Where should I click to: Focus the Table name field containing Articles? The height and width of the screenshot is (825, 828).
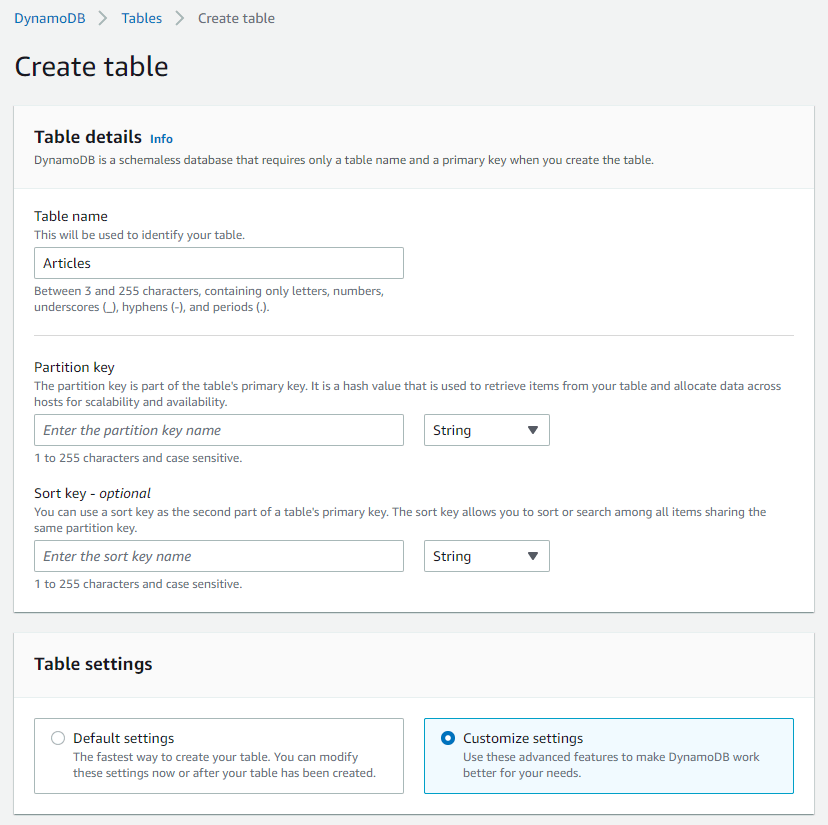(219, 263)
